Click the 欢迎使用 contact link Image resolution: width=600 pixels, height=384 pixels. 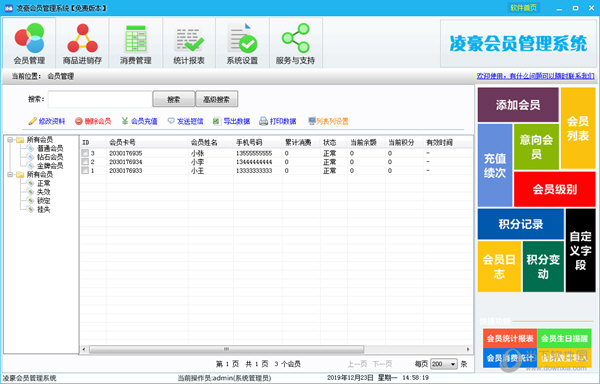535,76
